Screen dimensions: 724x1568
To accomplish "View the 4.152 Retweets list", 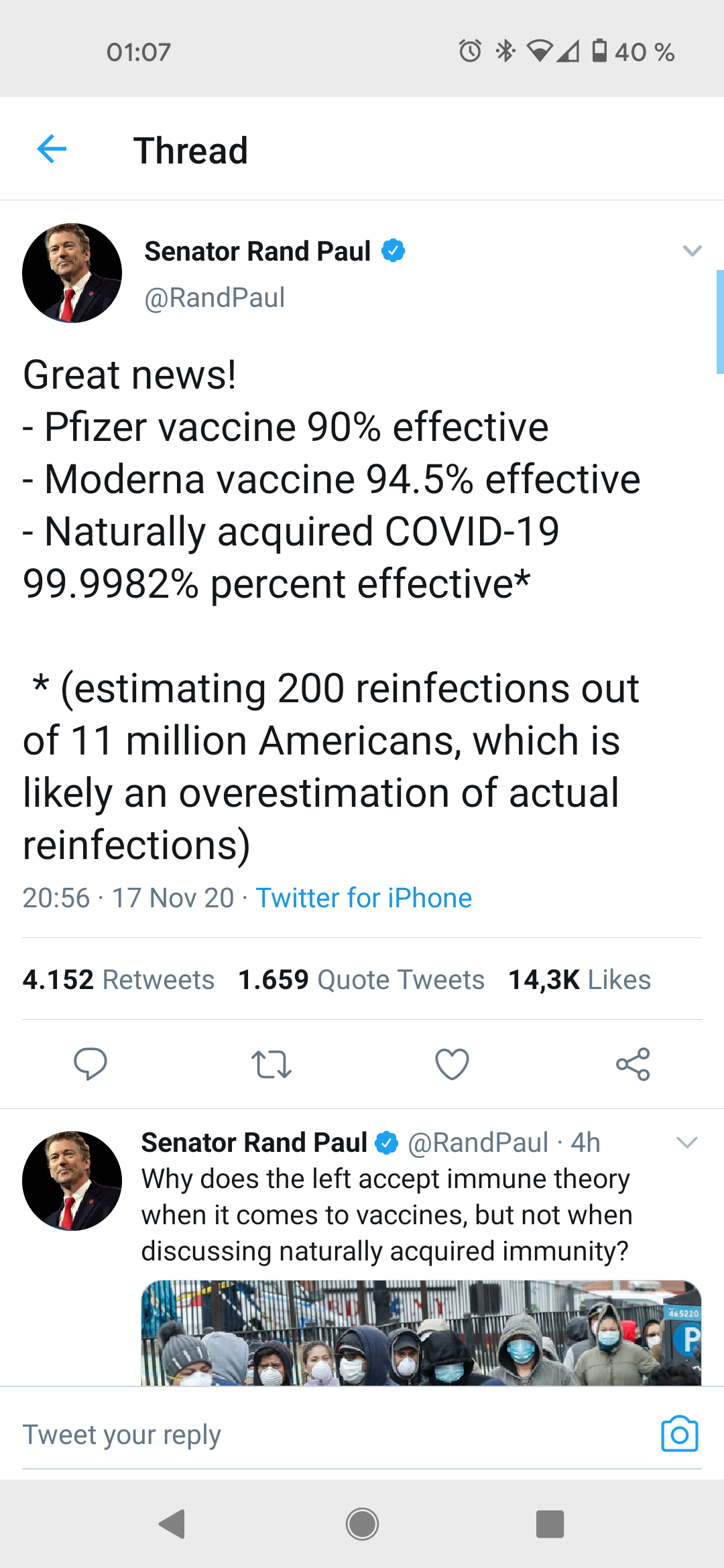I will pos(119,980).
